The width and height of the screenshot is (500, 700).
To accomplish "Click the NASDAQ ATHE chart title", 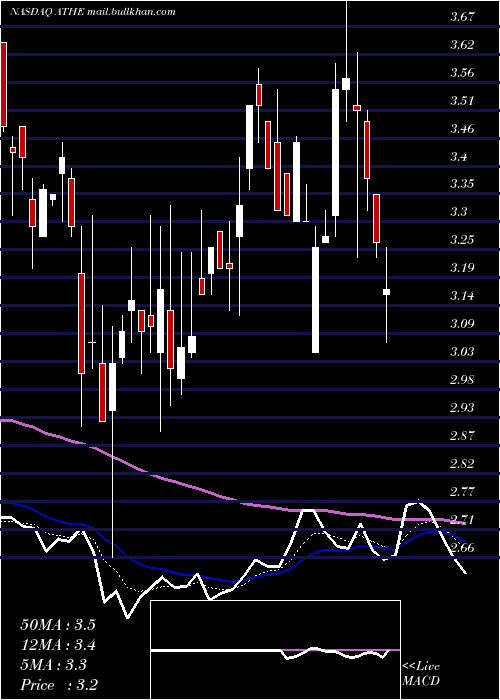I will point(93,12).
